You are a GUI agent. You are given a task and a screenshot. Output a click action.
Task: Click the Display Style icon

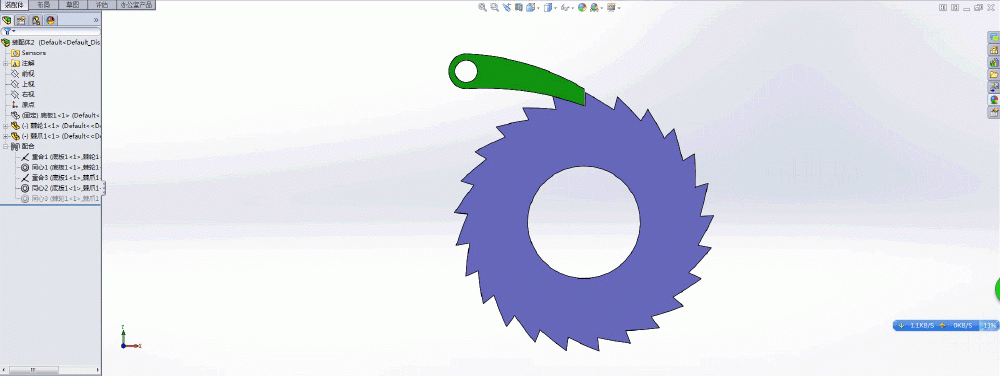[547, 7]
